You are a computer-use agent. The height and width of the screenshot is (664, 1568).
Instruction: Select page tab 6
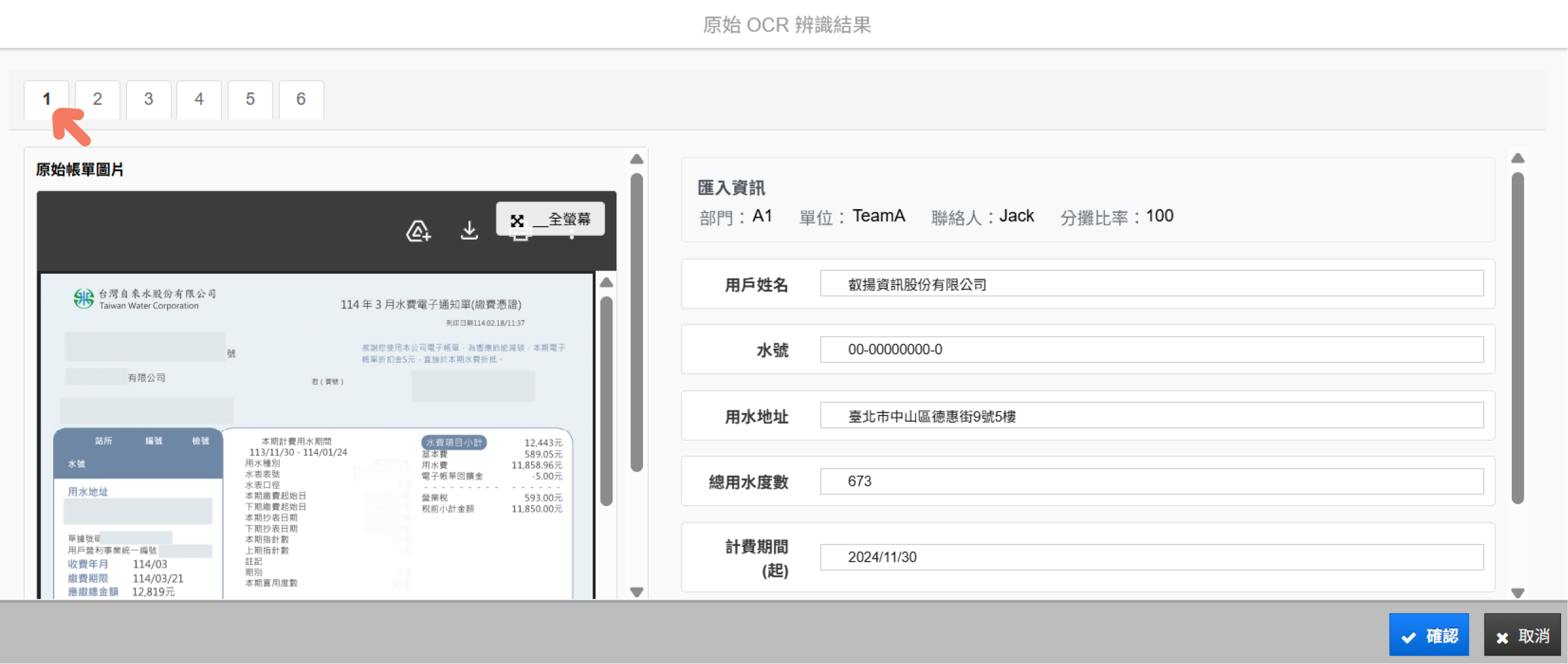pos(301,99)
